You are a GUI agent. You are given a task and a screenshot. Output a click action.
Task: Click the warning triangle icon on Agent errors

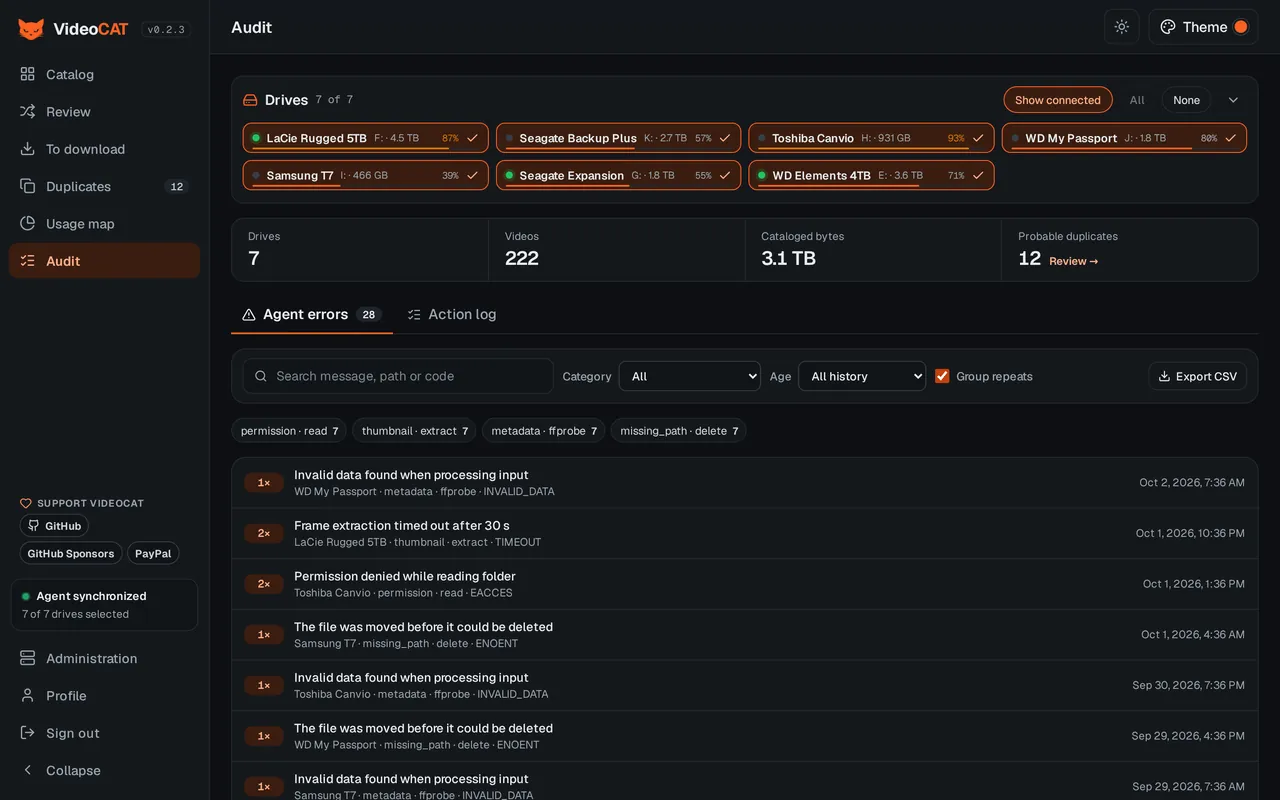249,314
